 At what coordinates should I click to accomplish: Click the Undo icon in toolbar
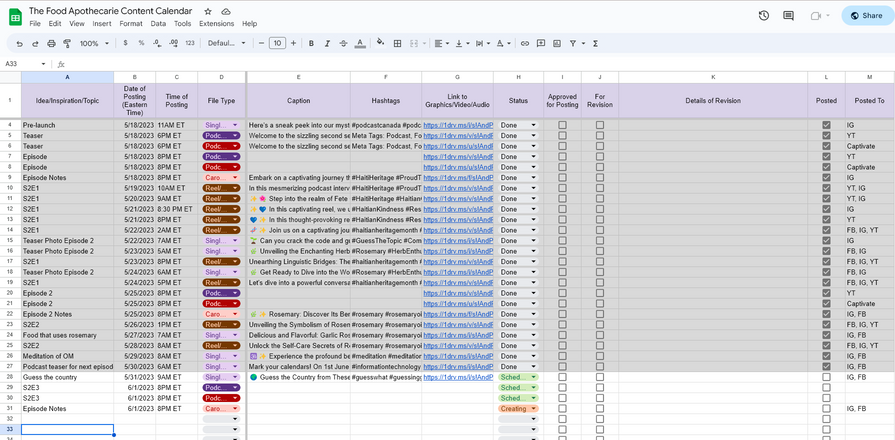click(x=19, y=43)
